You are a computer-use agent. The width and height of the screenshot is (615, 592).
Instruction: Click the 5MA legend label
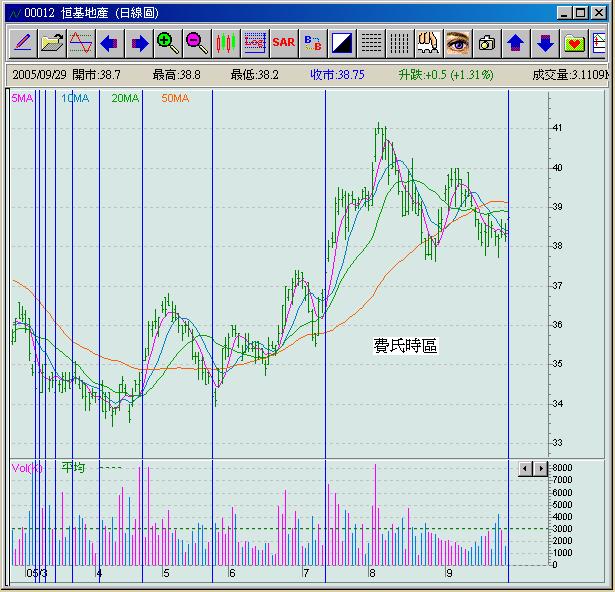(22, 98)
